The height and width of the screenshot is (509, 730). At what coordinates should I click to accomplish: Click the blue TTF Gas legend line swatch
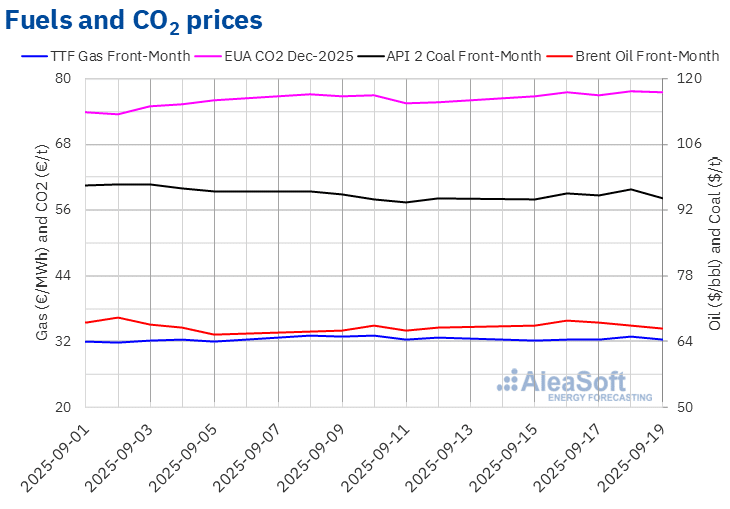point(34,57)
